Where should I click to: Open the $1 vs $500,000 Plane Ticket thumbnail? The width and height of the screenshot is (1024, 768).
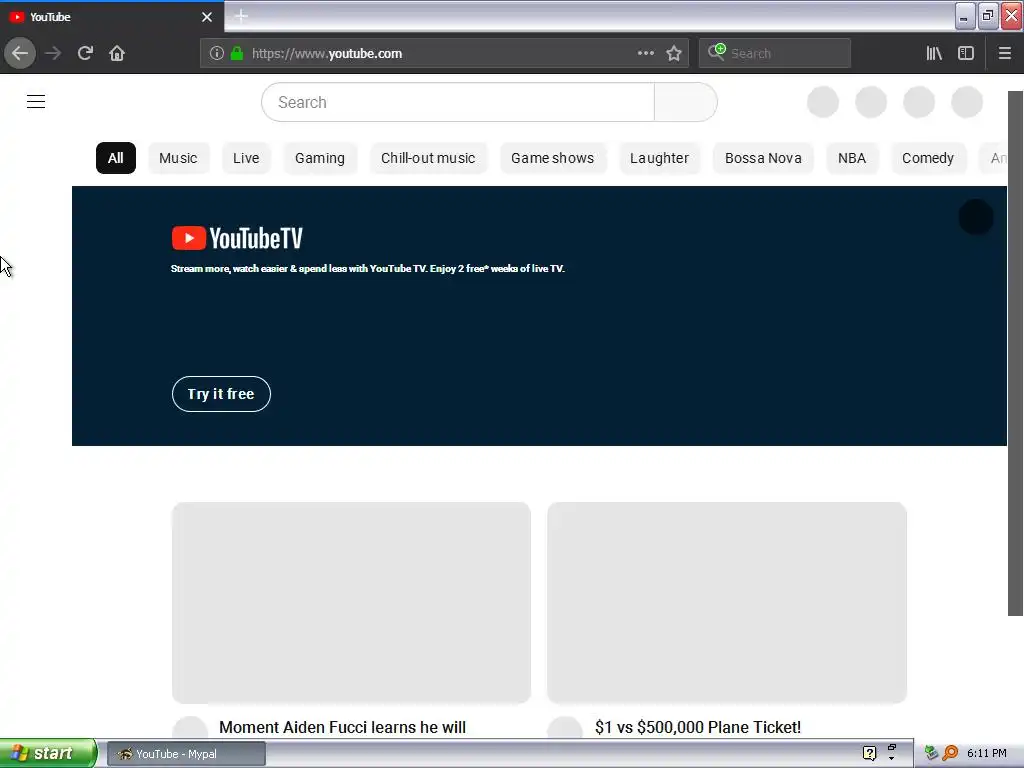click(727, 603)
